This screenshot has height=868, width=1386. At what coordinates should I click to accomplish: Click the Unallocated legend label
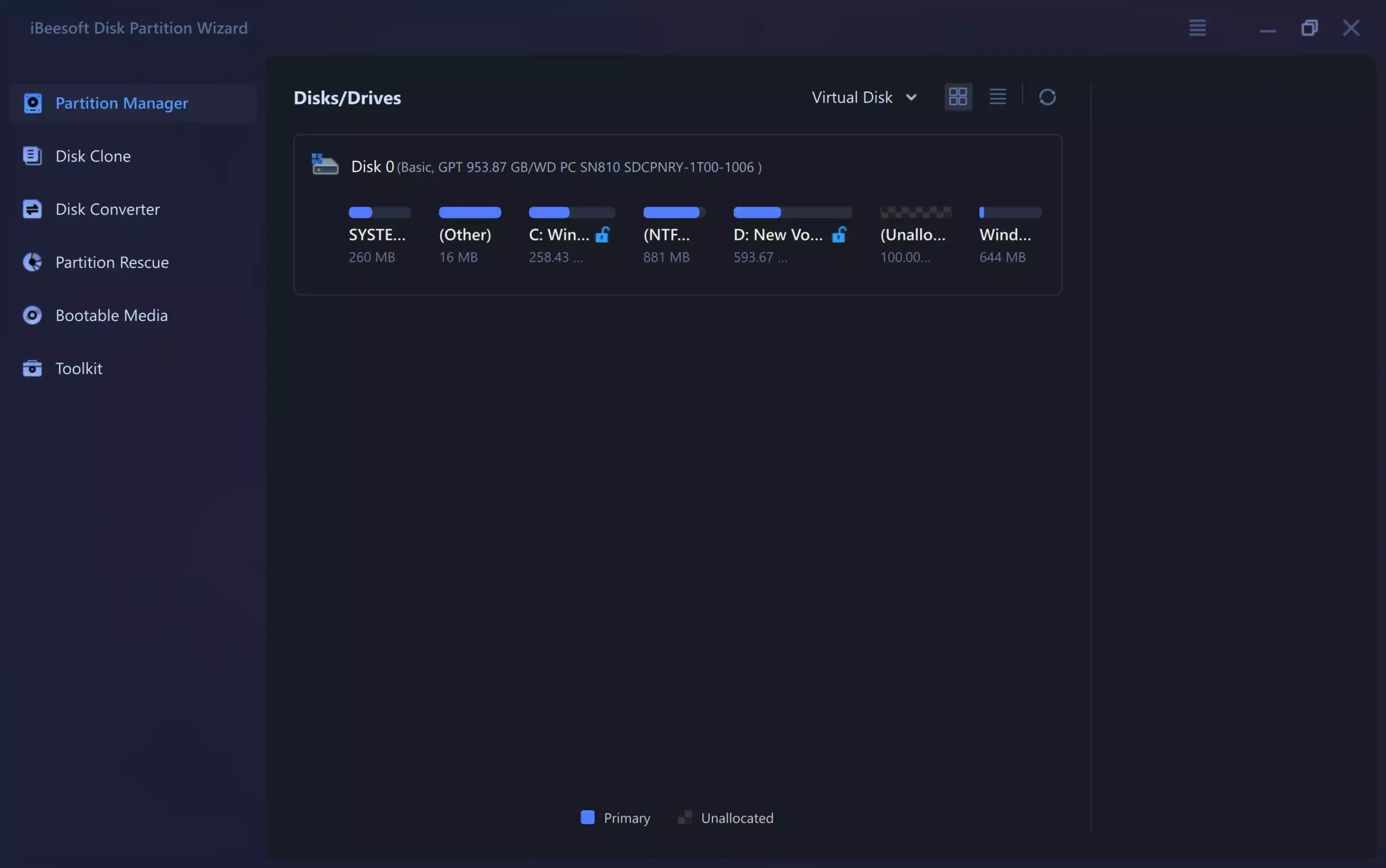point(737,818)
